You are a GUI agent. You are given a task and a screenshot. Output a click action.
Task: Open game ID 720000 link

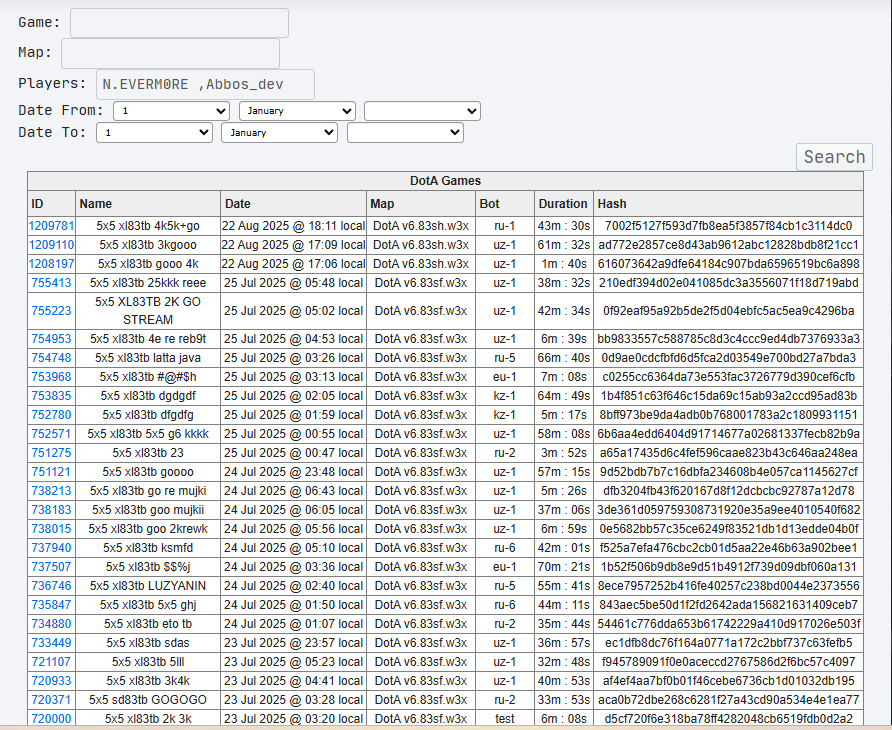[51, 719]
